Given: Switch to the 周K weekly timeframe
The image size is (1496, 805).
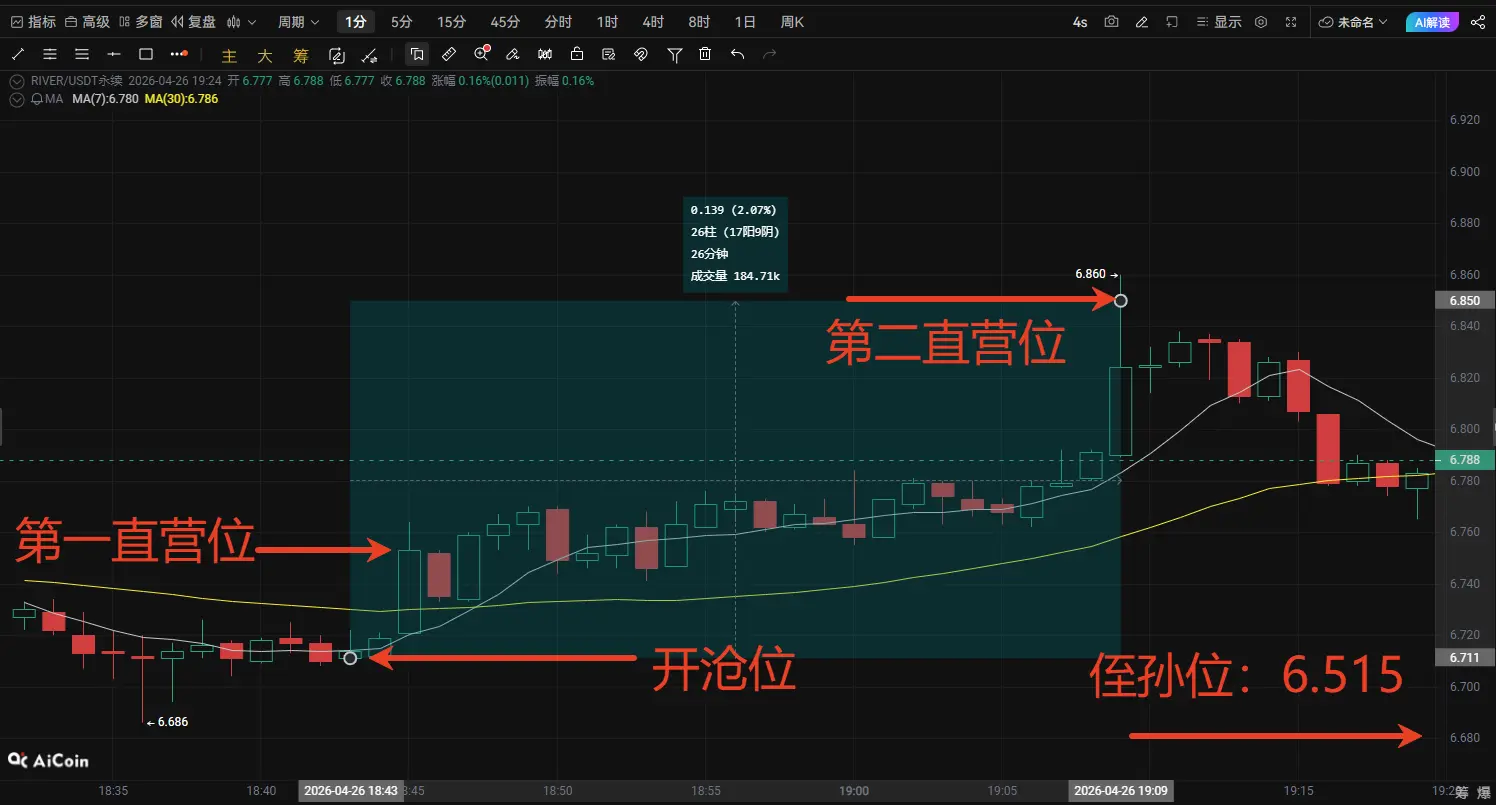Looking at the screenshot, I should 792,22.
